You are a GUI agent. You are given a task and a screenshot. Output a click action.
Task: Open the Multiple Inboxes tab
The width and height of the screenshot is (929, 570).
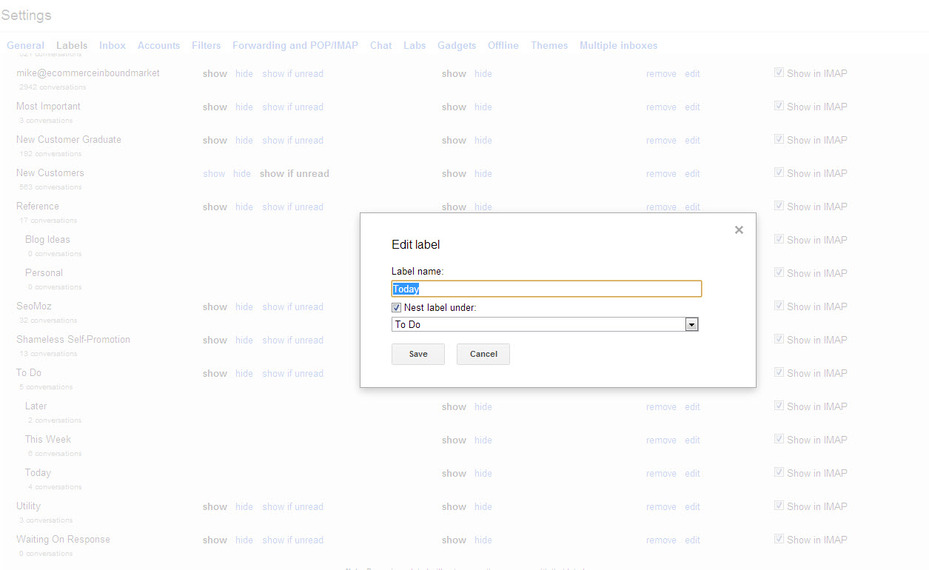point(618,46)
